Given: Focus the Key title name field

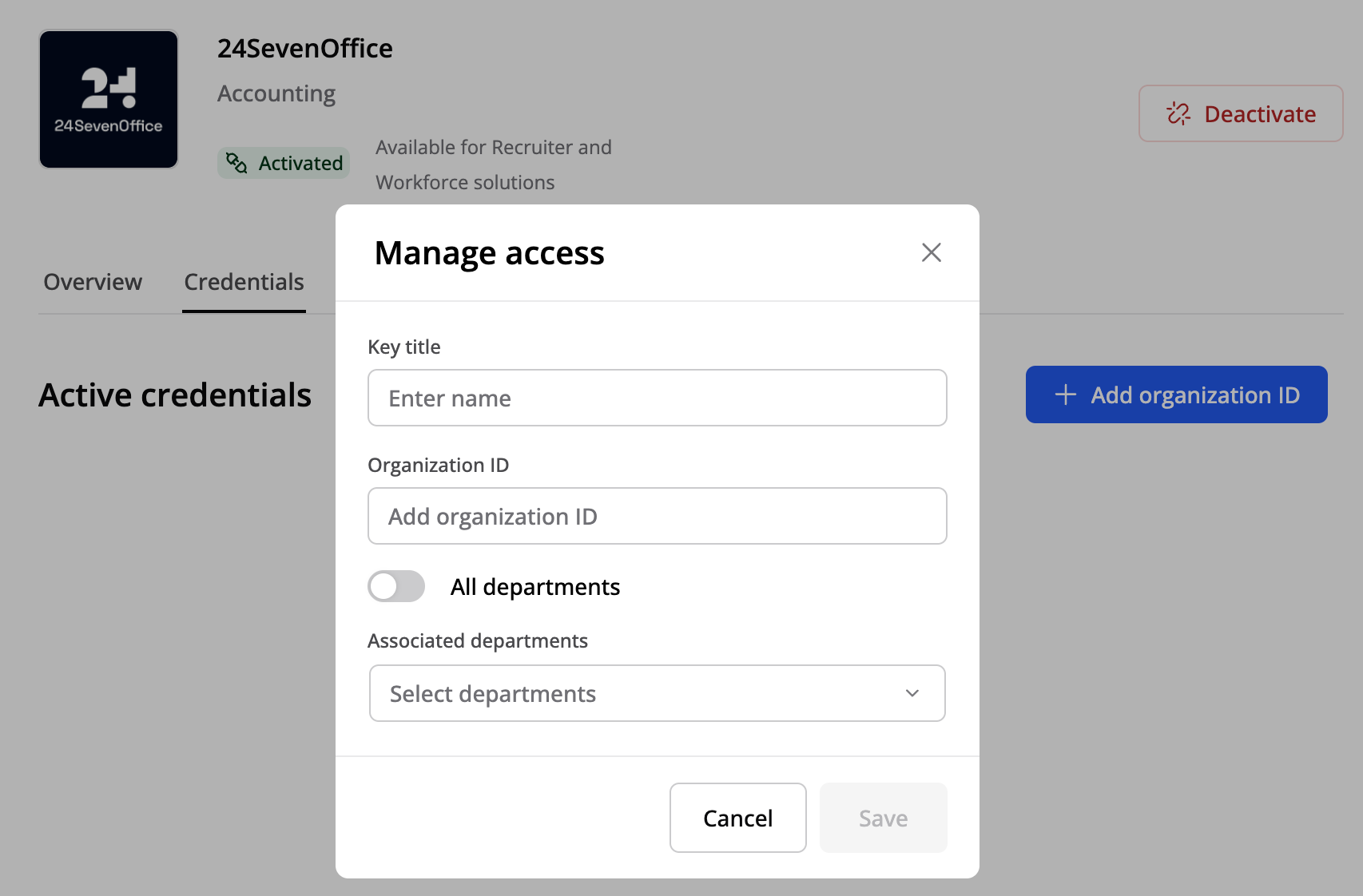Looking at the screenshot, I should pos(657,398).
